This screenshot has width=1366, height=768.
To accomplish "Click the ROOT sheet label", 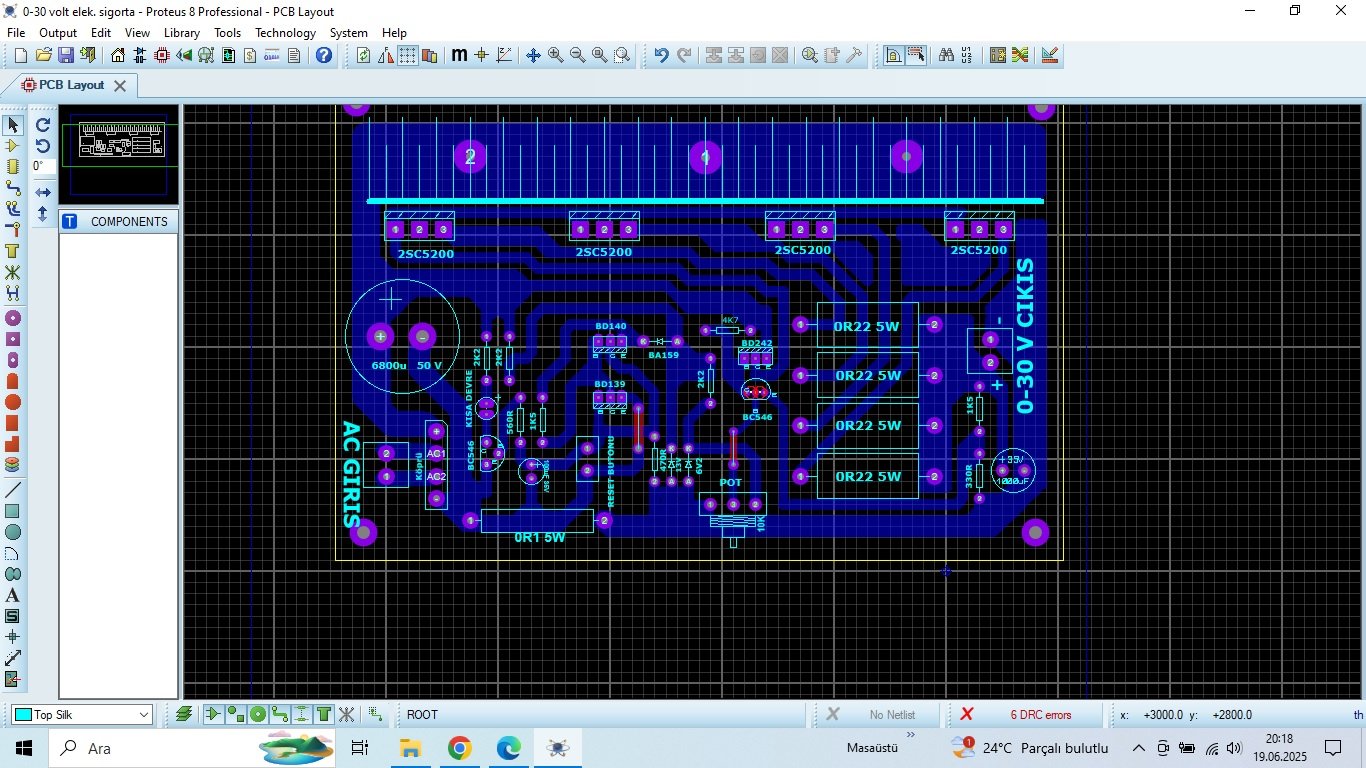I will point(422,715).
